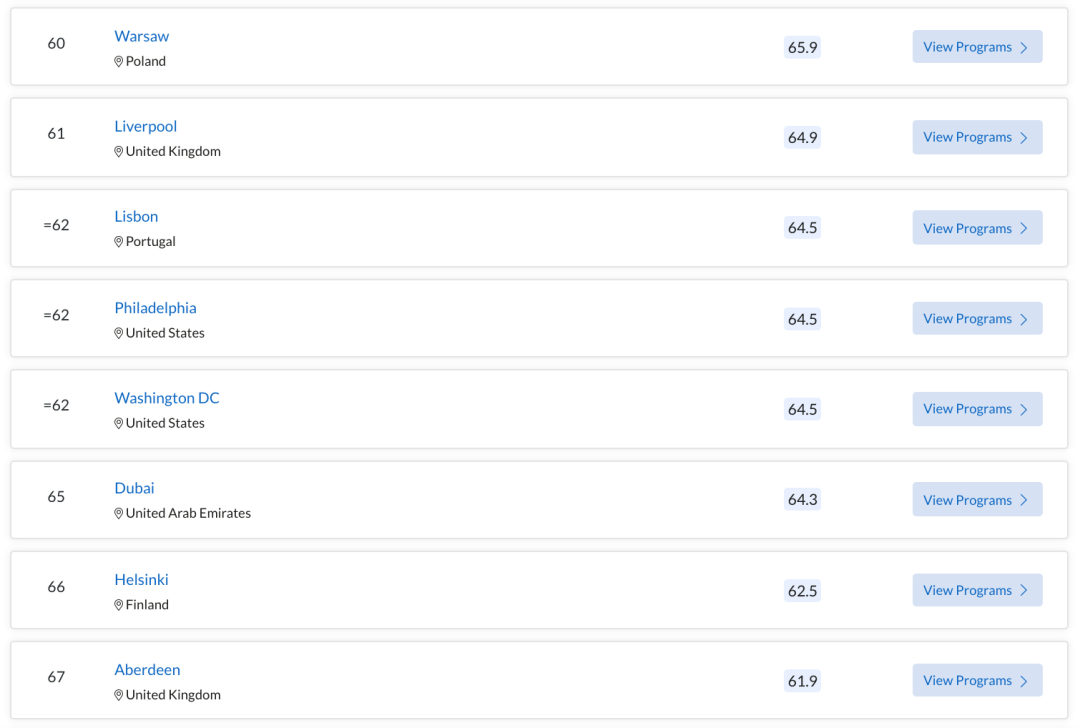Click the location pin in the Philadelphia row
The height and width of the screenshot is (728, 1080).
[x=118, y=333]
